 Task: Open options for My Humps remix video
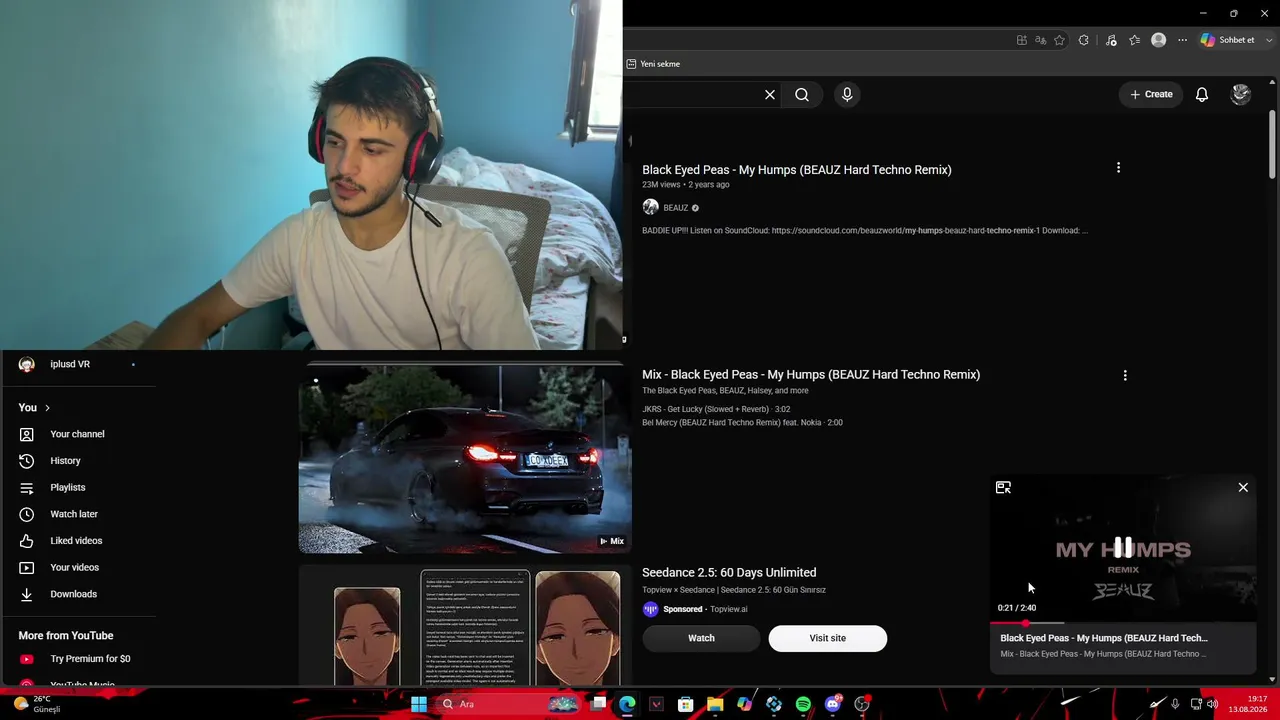(1118, 168)
